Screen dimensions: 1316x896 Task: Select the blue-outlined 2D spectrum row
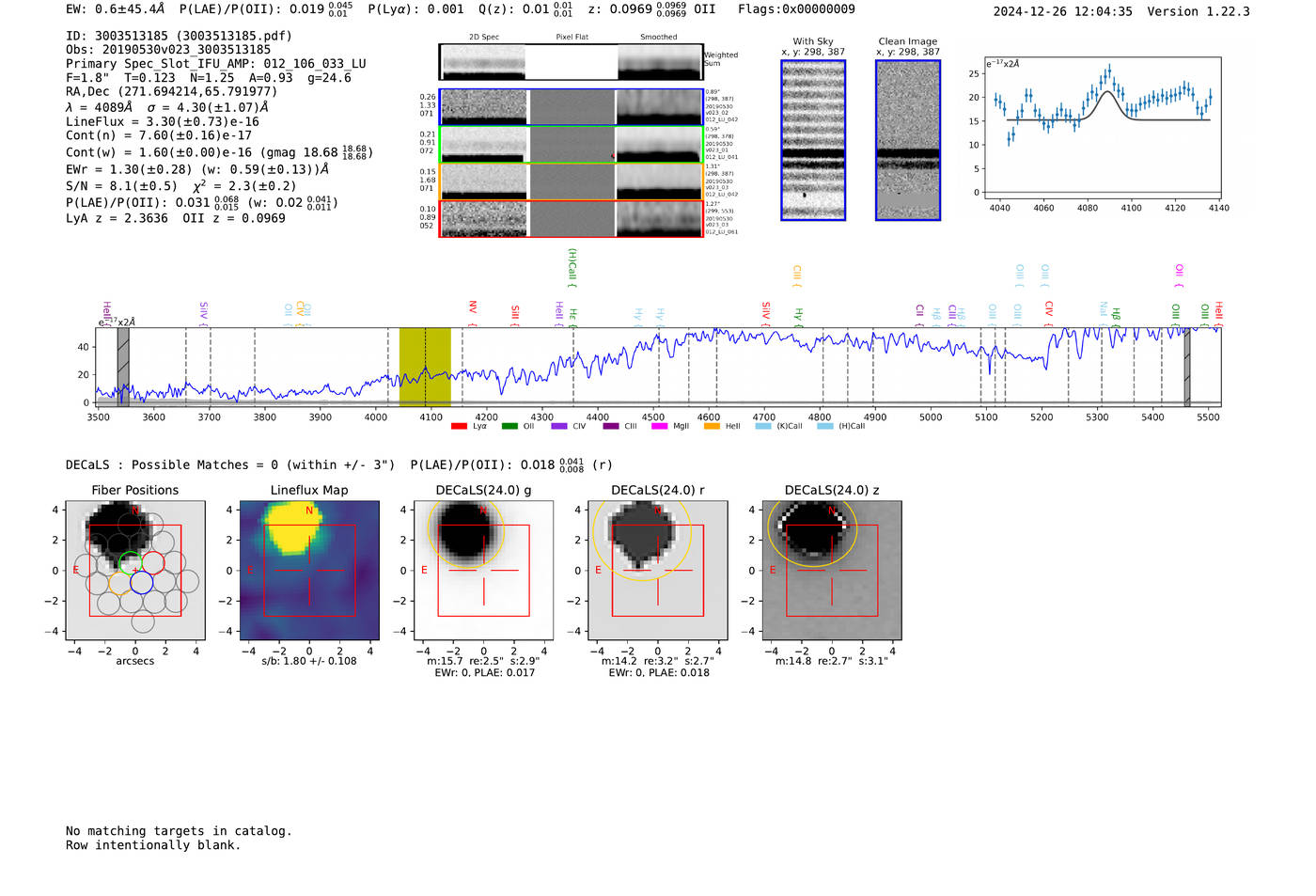tap(572, 107)
